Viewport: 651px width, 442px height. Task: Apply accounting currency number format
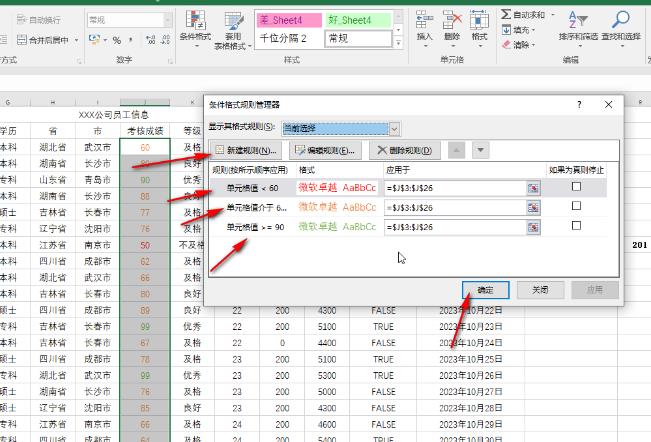[x=94, y=40]
